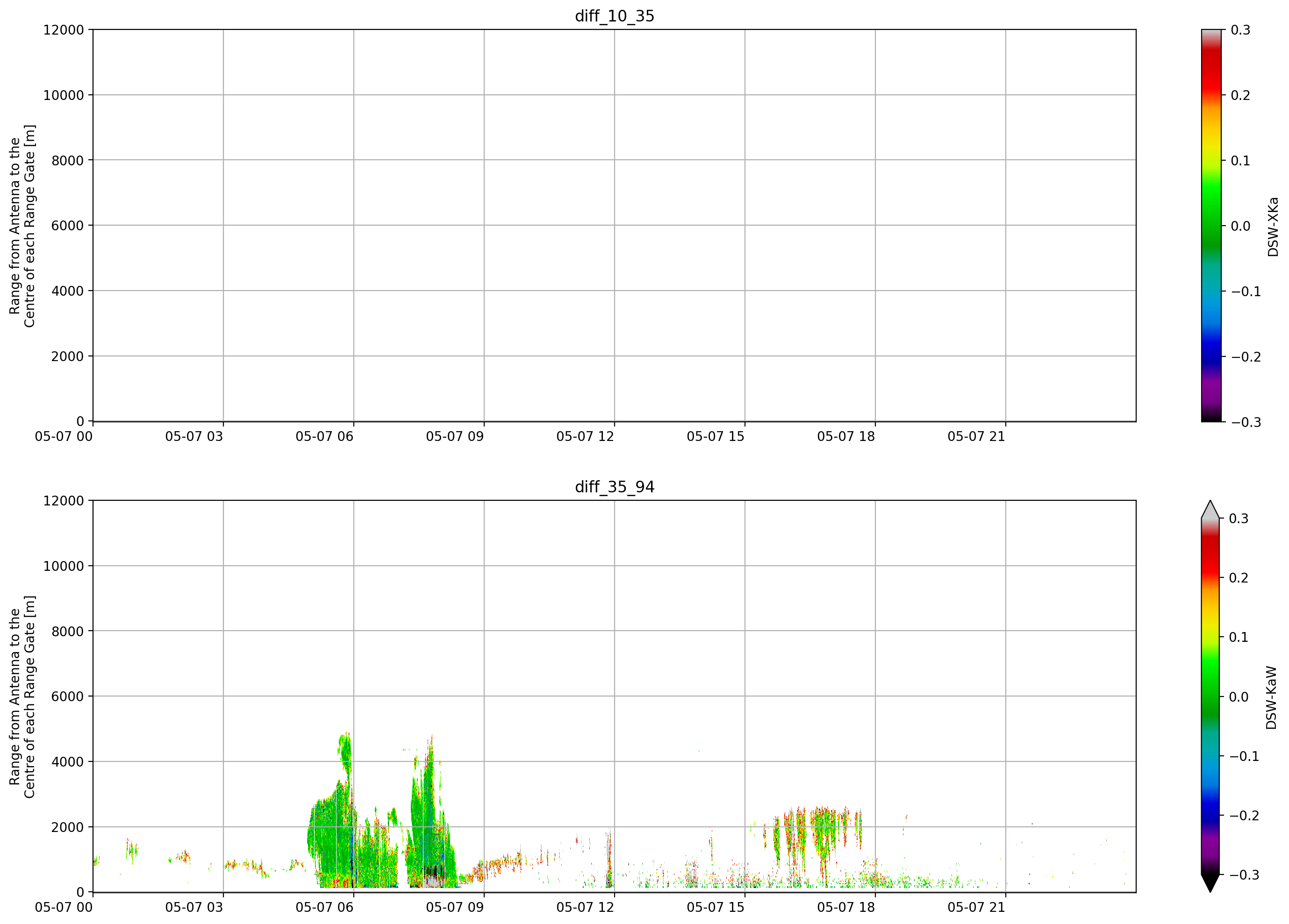Click the "05-07 12" x-tick under diff_10_35
This screenshot has width=1289, height=924.
point(586,437)
